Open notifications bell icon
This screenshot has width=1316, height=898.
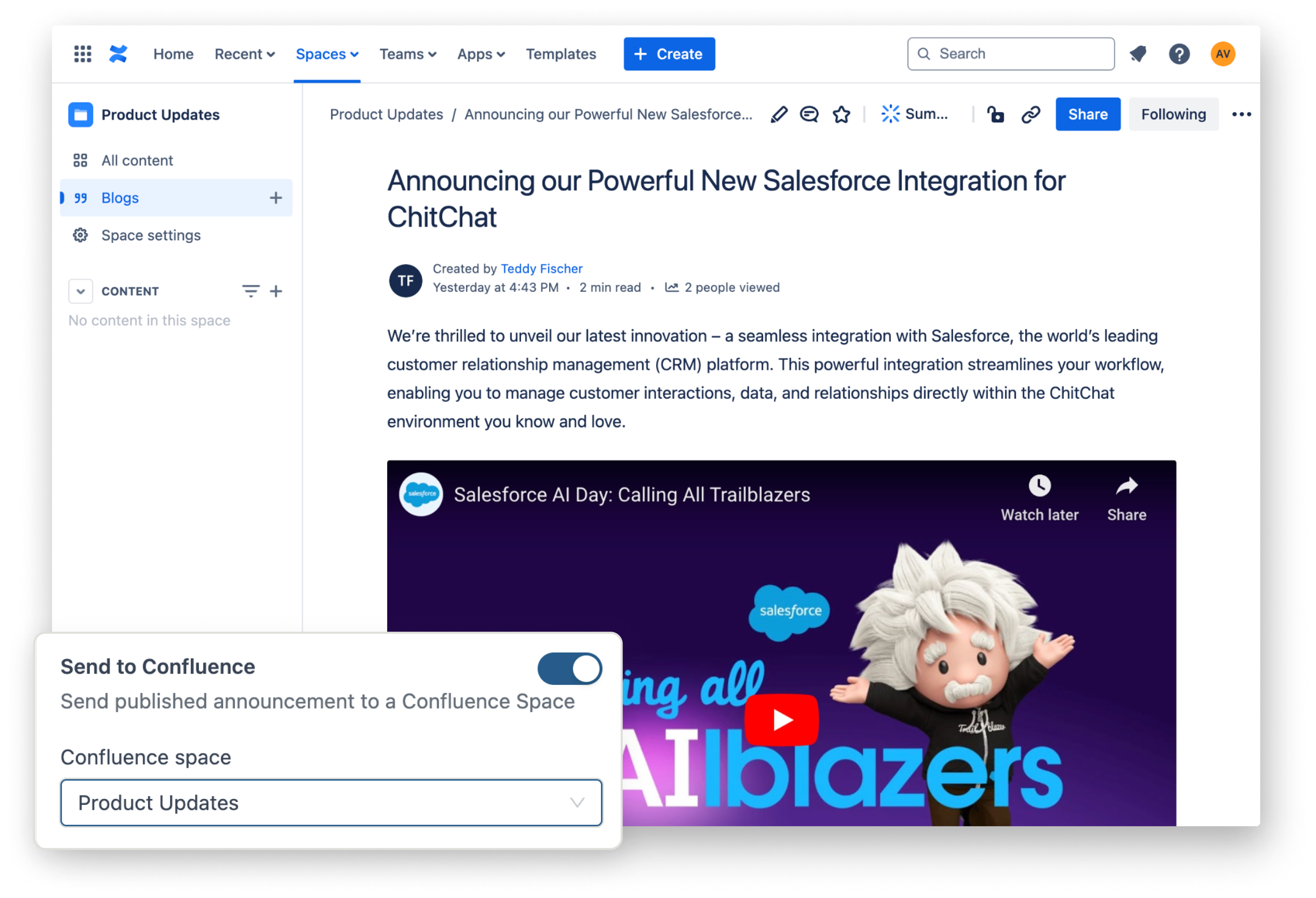tap(1138, 54)
